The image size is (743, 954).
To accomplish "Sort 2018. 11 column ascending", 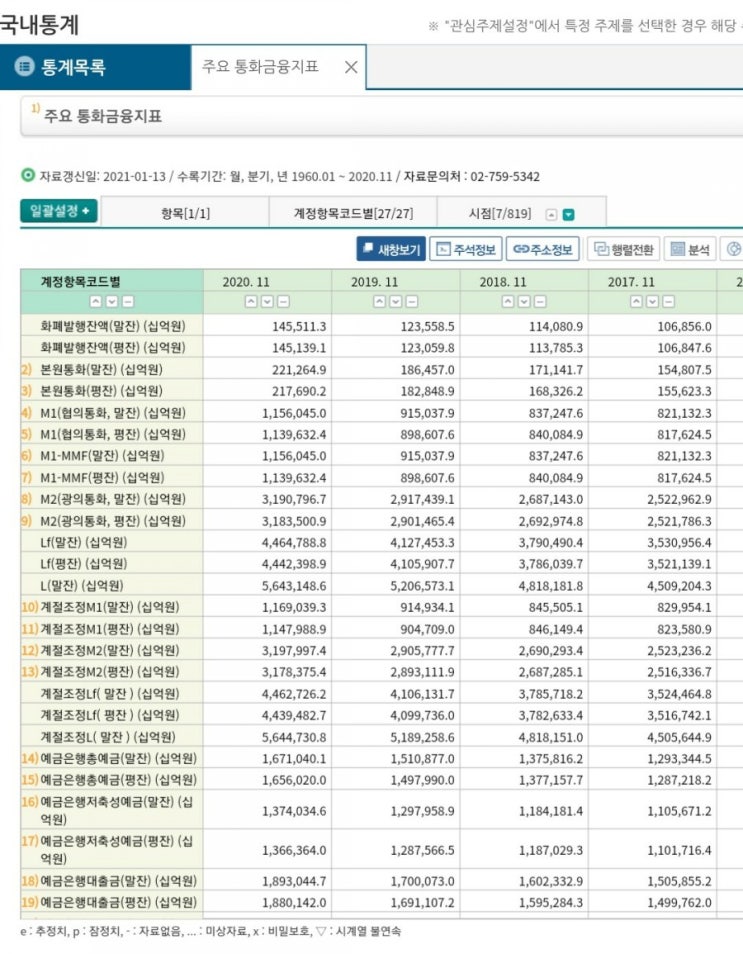I will tap(508, 301).
